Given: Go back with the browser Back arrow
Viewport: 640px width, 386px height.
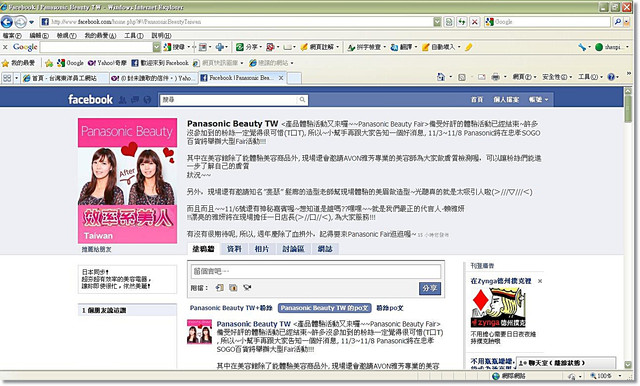Looking at the screenshot, I should coord(7,22).
